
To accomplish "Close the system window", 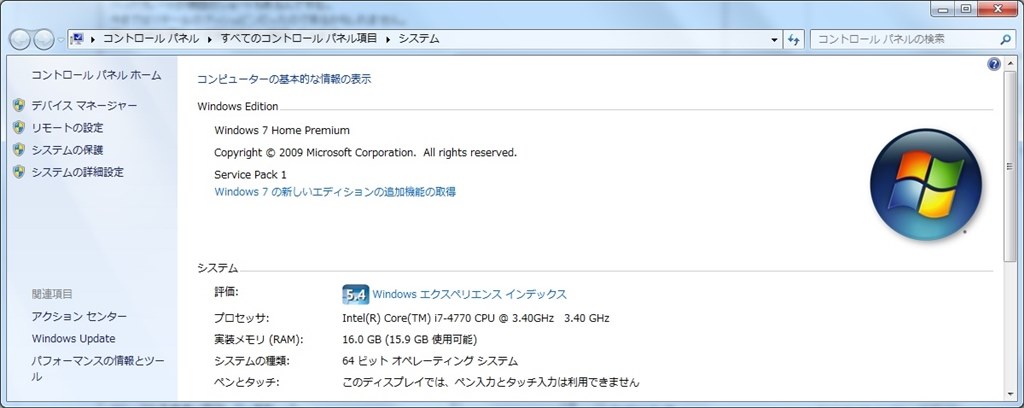I will 998,8.
